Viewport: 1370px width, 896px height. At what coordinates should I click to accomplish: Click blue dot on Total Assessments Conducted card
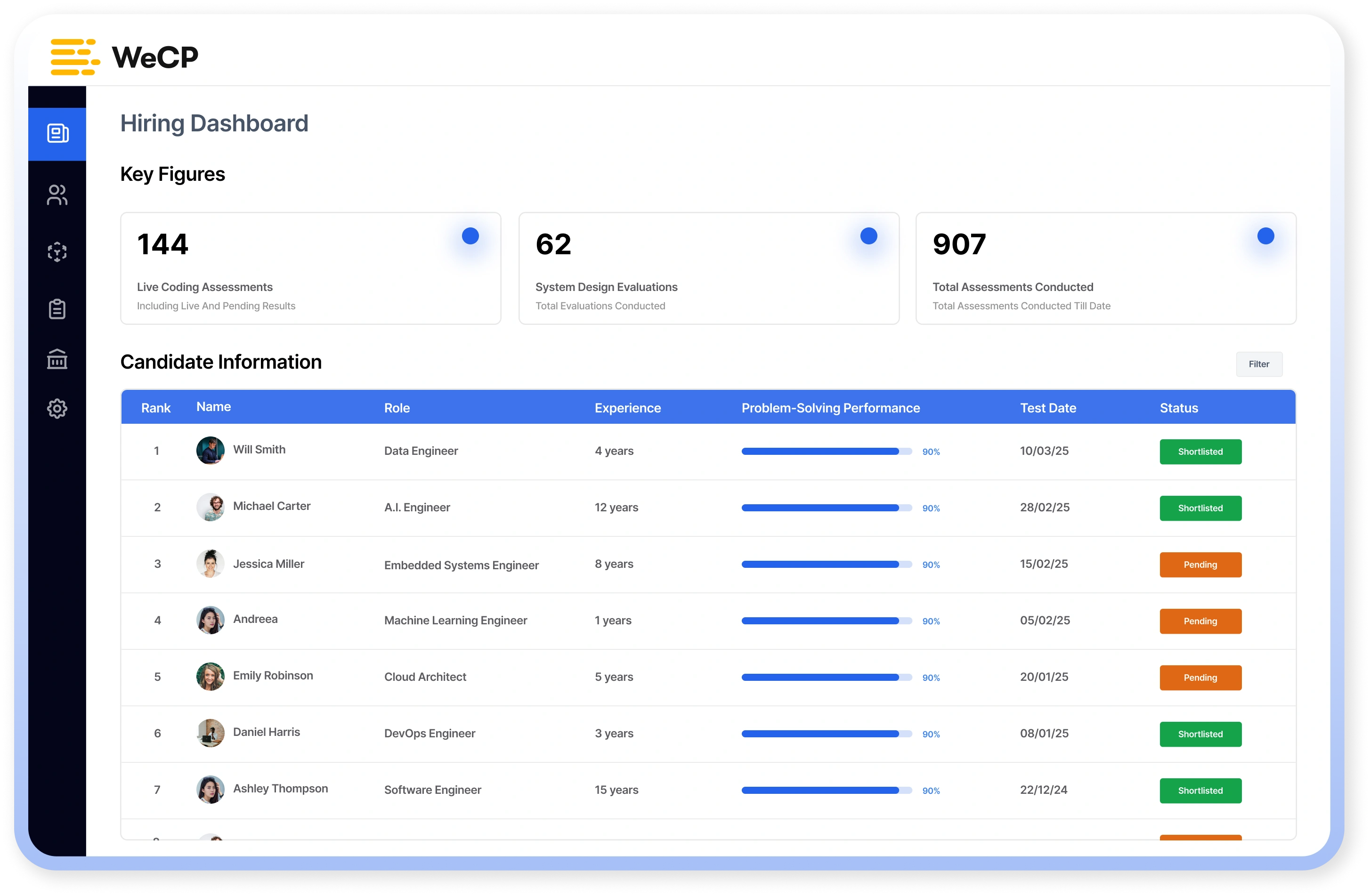pos(1266,236)
